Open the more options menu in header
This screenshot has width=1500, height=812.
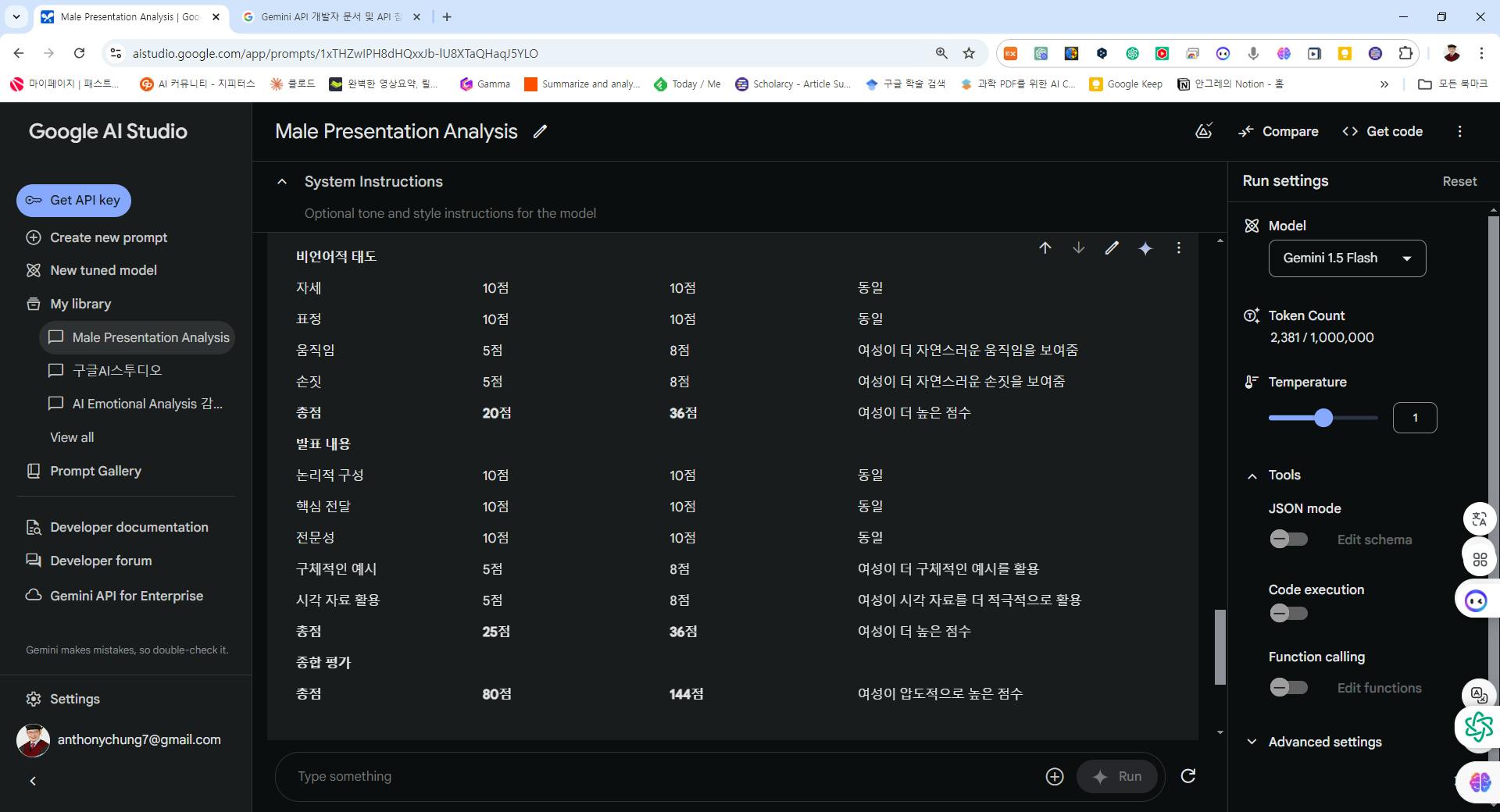(x=1459, y=131)
